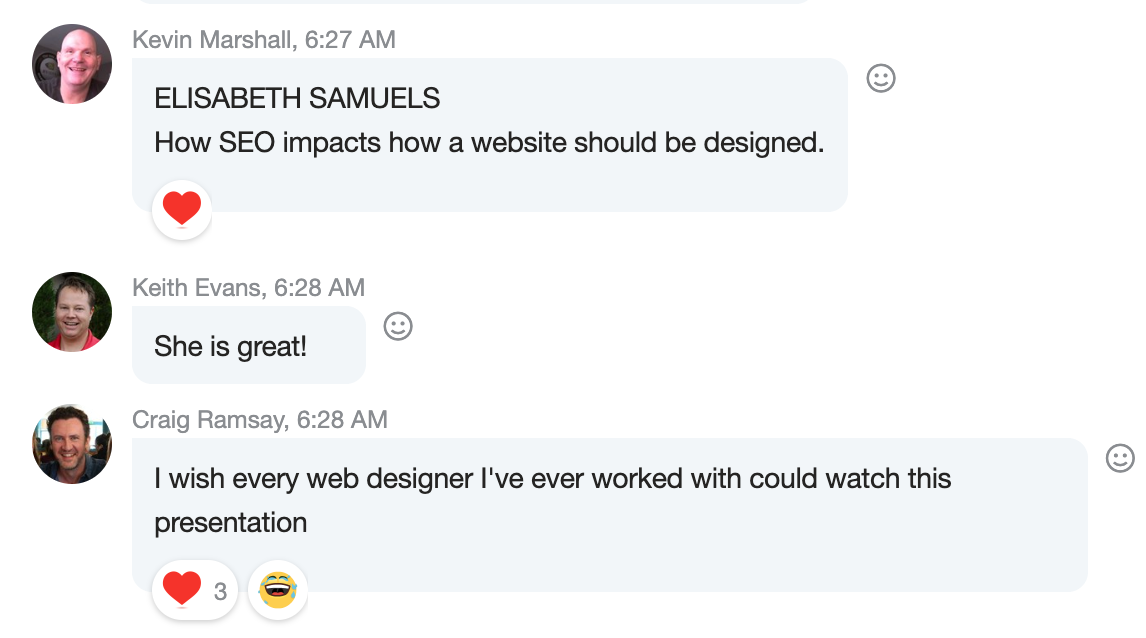Toggle the heart reaction on Craig Ramsay's message
The image size is (1146, 638).
tap(183, 590)
